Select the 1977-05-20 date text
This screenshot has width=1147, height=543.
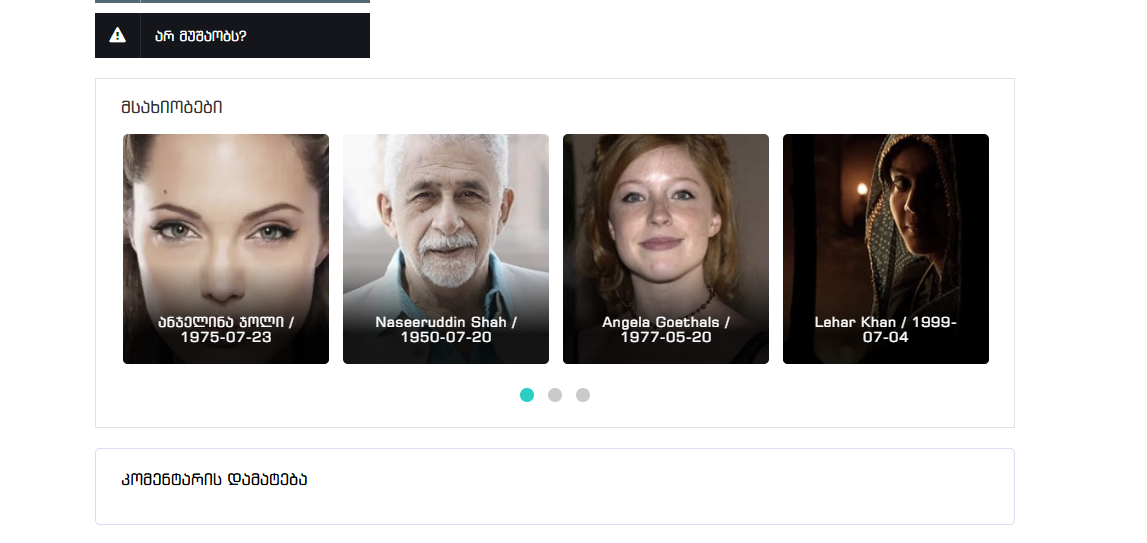click(x=666, y=337)
